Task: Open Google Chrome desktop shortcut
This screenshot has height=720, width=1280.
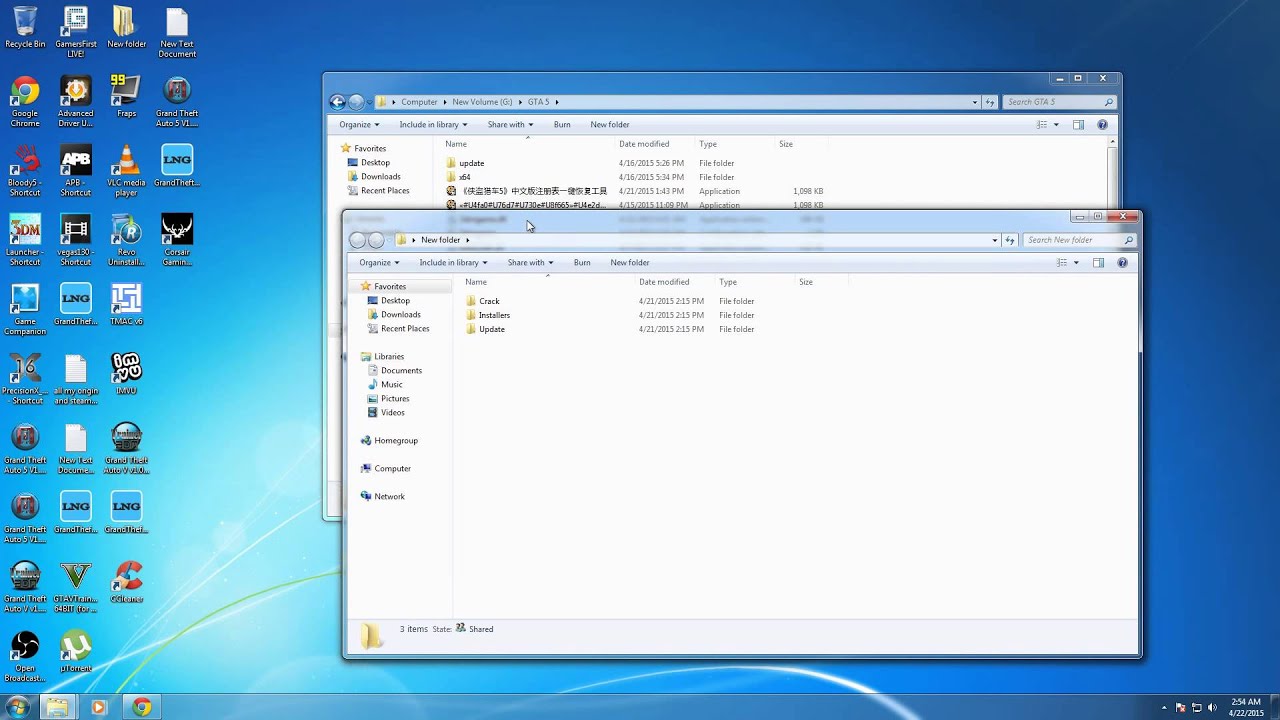Action: tap(25, 102)
